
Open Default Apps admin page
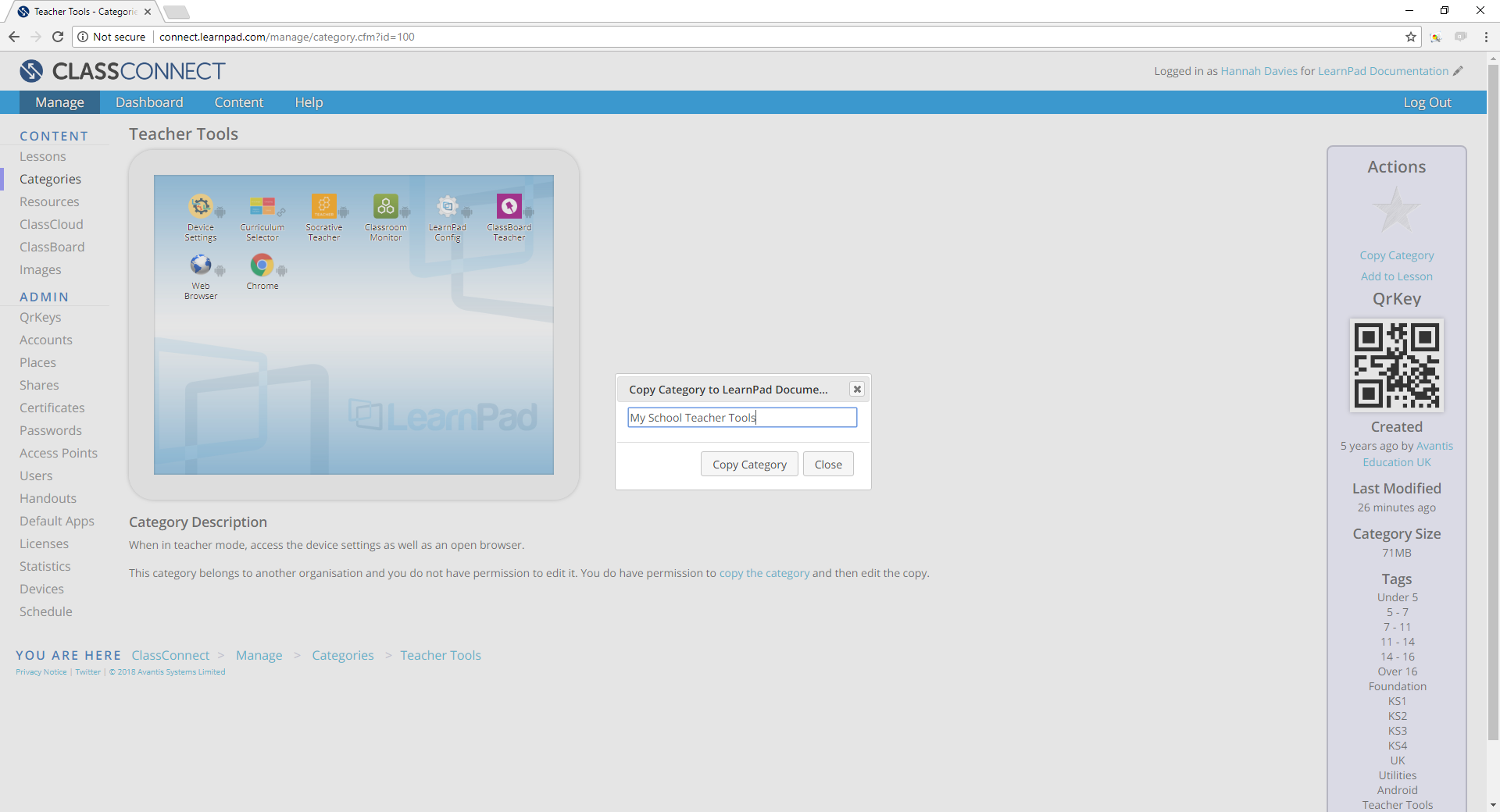point(57,522)
